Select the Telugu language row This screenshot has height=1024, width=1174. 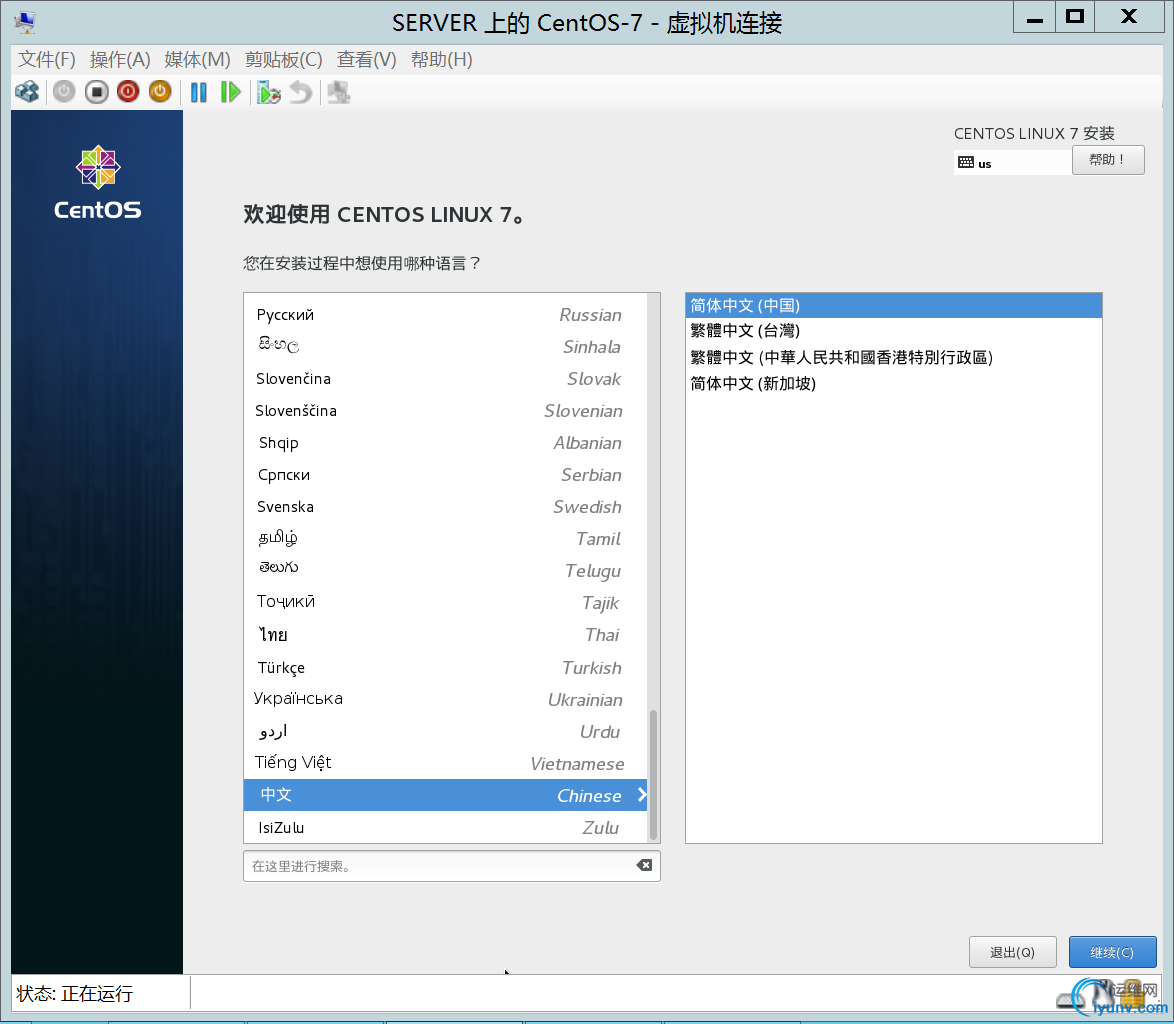[445, 571]
